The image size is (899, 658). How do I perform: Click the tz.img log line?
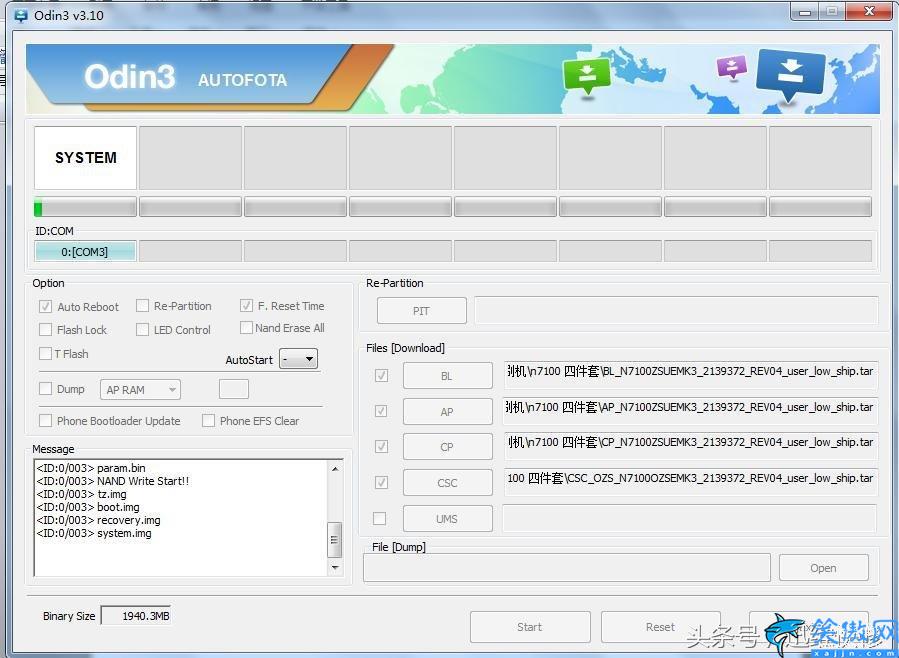click(81, 494)
